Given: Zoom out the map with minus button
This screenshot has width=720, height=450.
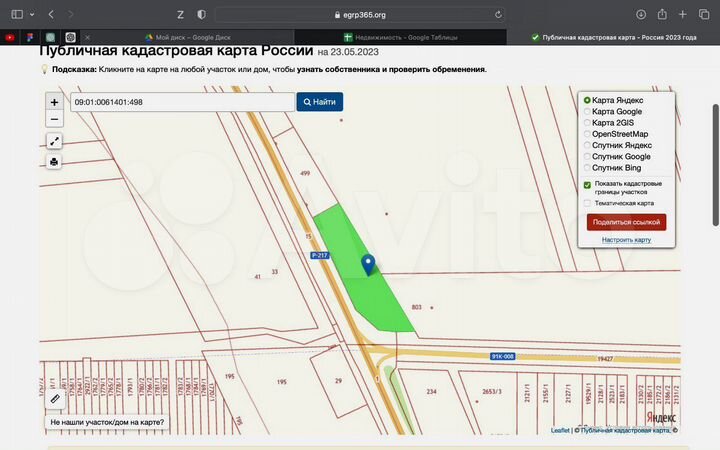Looking at the screenshot, I should pyautogui.click(x=54, y=119).
